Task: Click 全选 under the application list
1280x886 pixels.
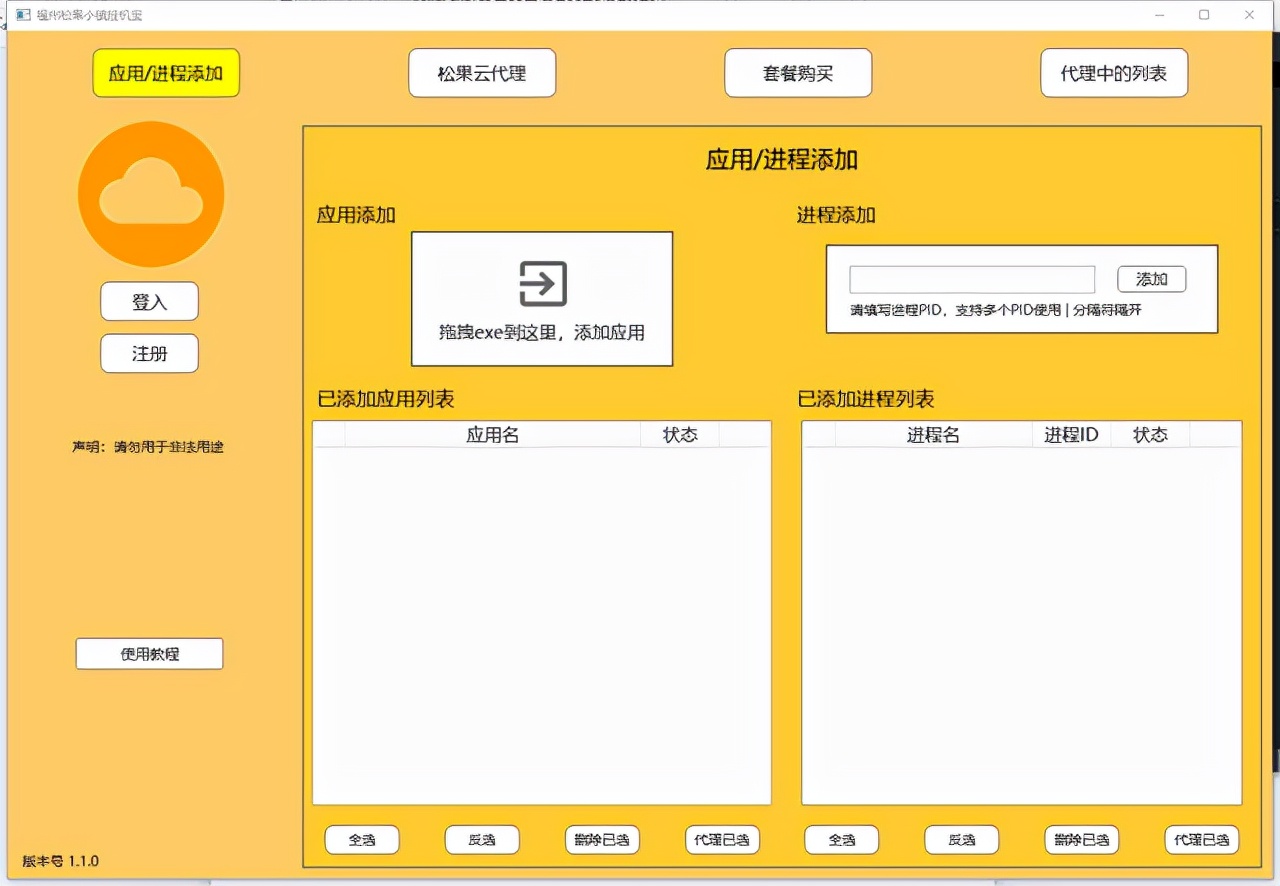Action: [x=362, y=840]
